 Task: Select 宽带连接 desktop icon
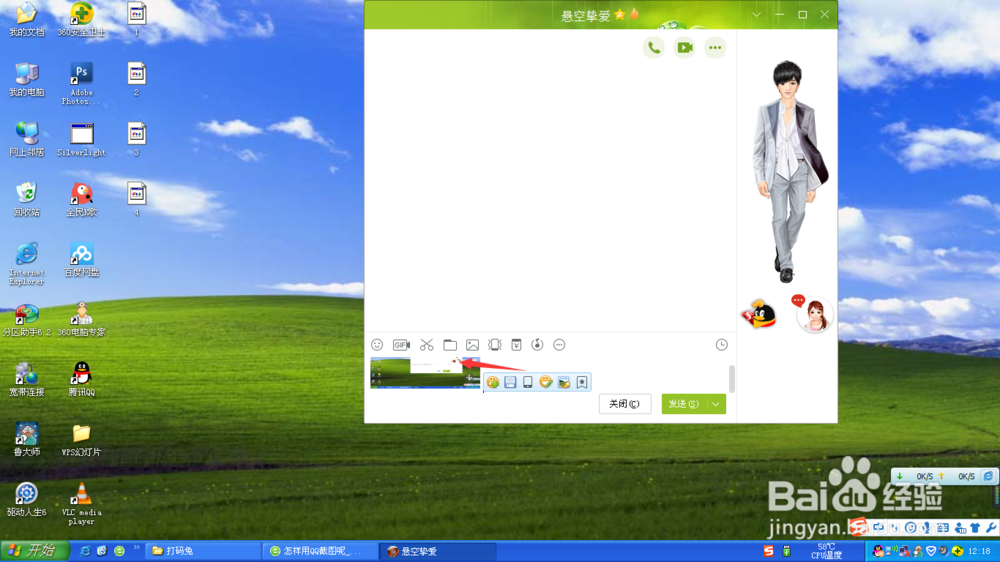[x=27, y=379]
